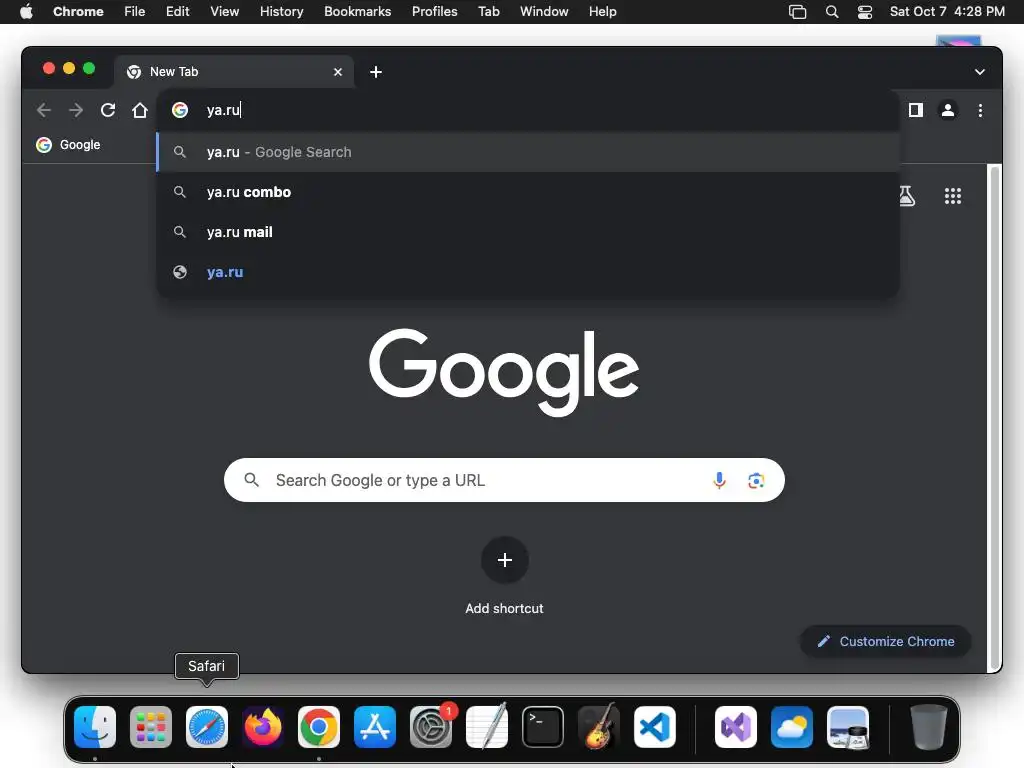Add a shortcut with plus button

click(x=504, y=560)
